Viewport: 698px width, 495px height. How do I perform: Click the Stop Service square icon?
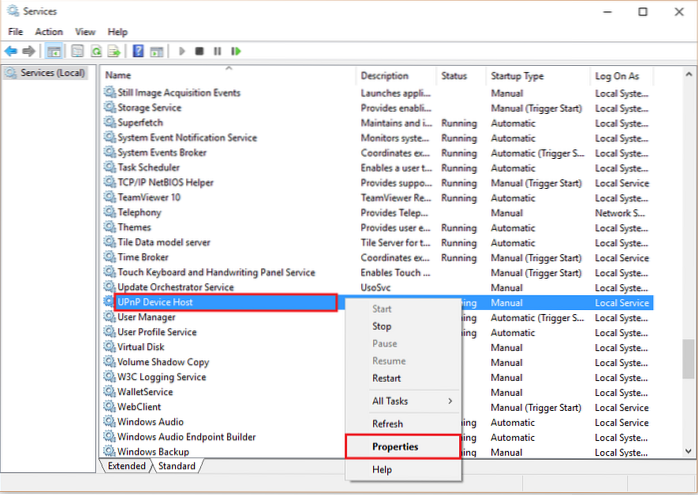point(199,51)
